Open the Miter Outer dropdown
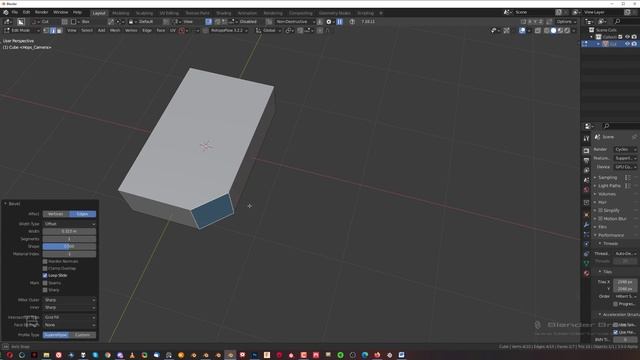The height and width of the screenshot is (360, 640). point(69,300)
